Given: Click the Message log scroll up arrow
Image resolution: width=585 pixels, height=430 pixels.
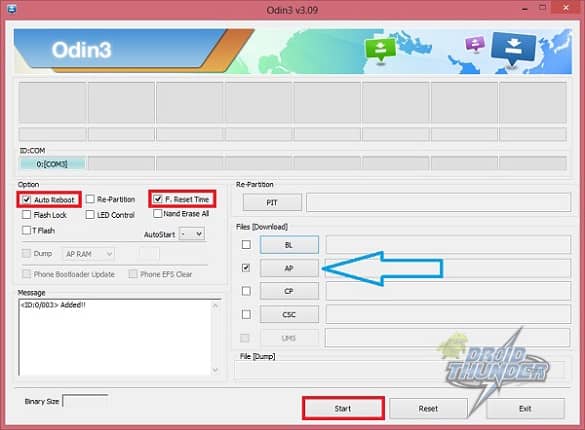Looking at the screenshot, I should tap(215, 305).
